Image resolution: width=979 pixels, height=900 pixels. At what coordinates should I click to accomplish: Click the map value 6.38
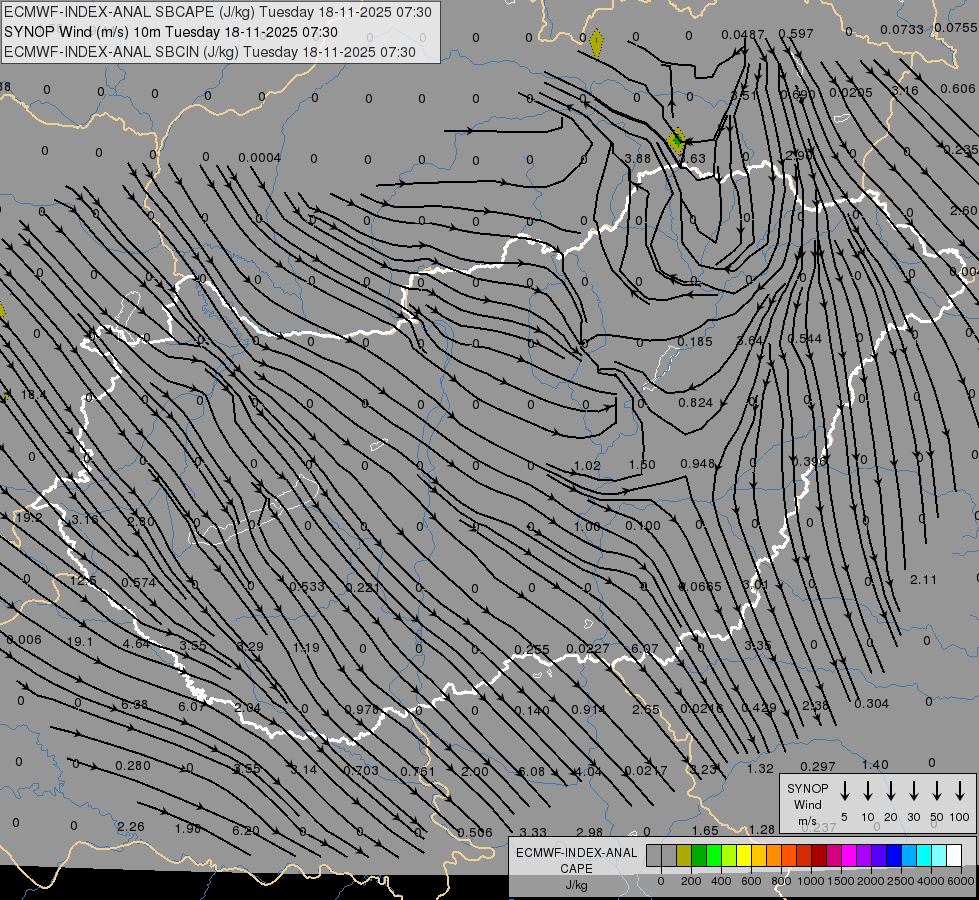pyautogui.click(x=134, y=705)
